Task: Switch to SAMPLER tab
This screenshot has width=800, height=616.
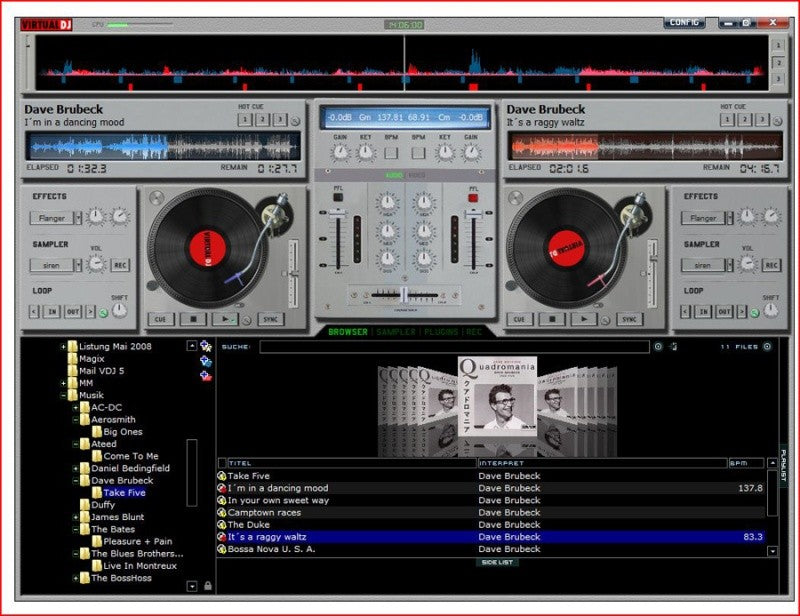Action: 395,332
